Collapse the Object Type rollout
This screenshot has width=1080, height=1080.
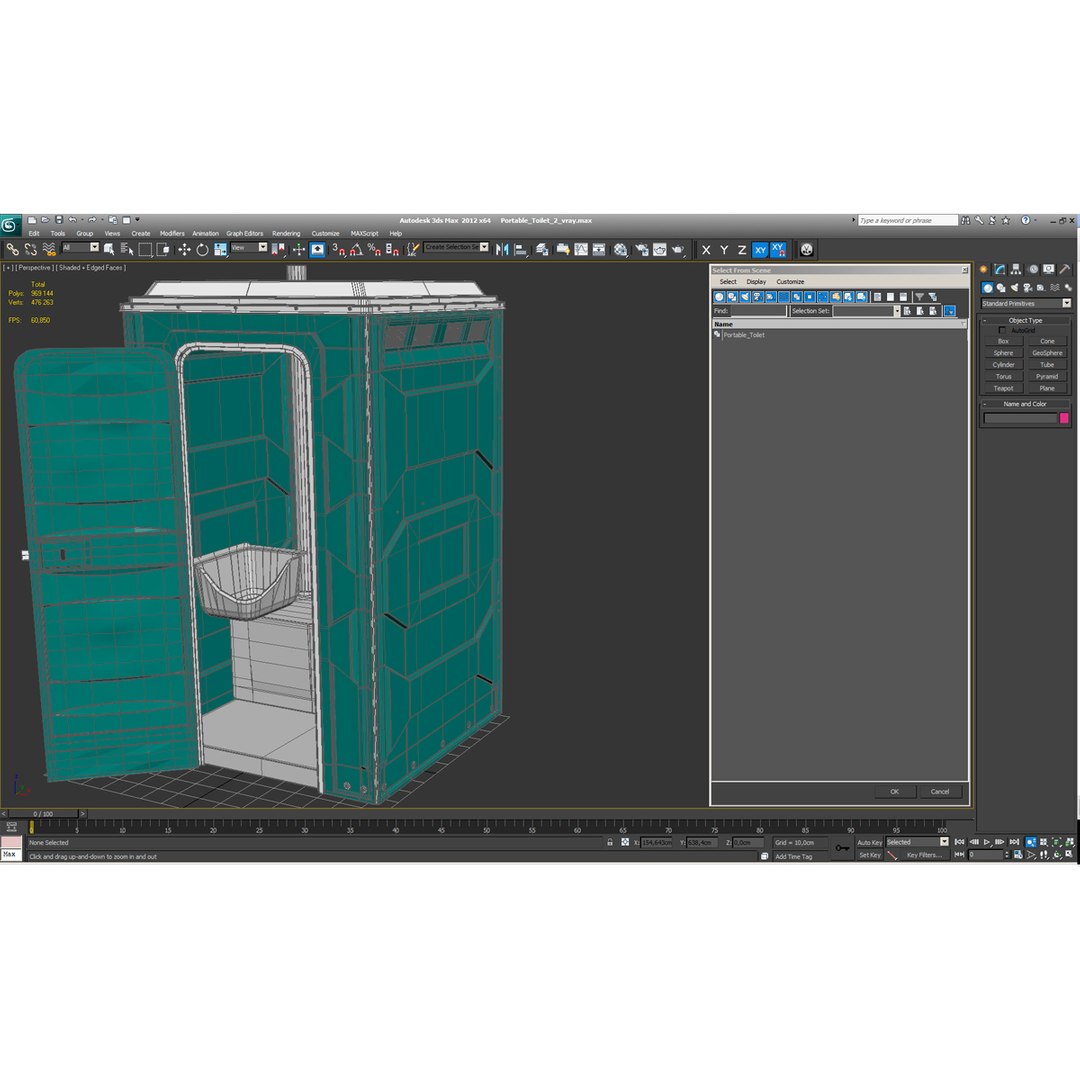pos(1025,320)
